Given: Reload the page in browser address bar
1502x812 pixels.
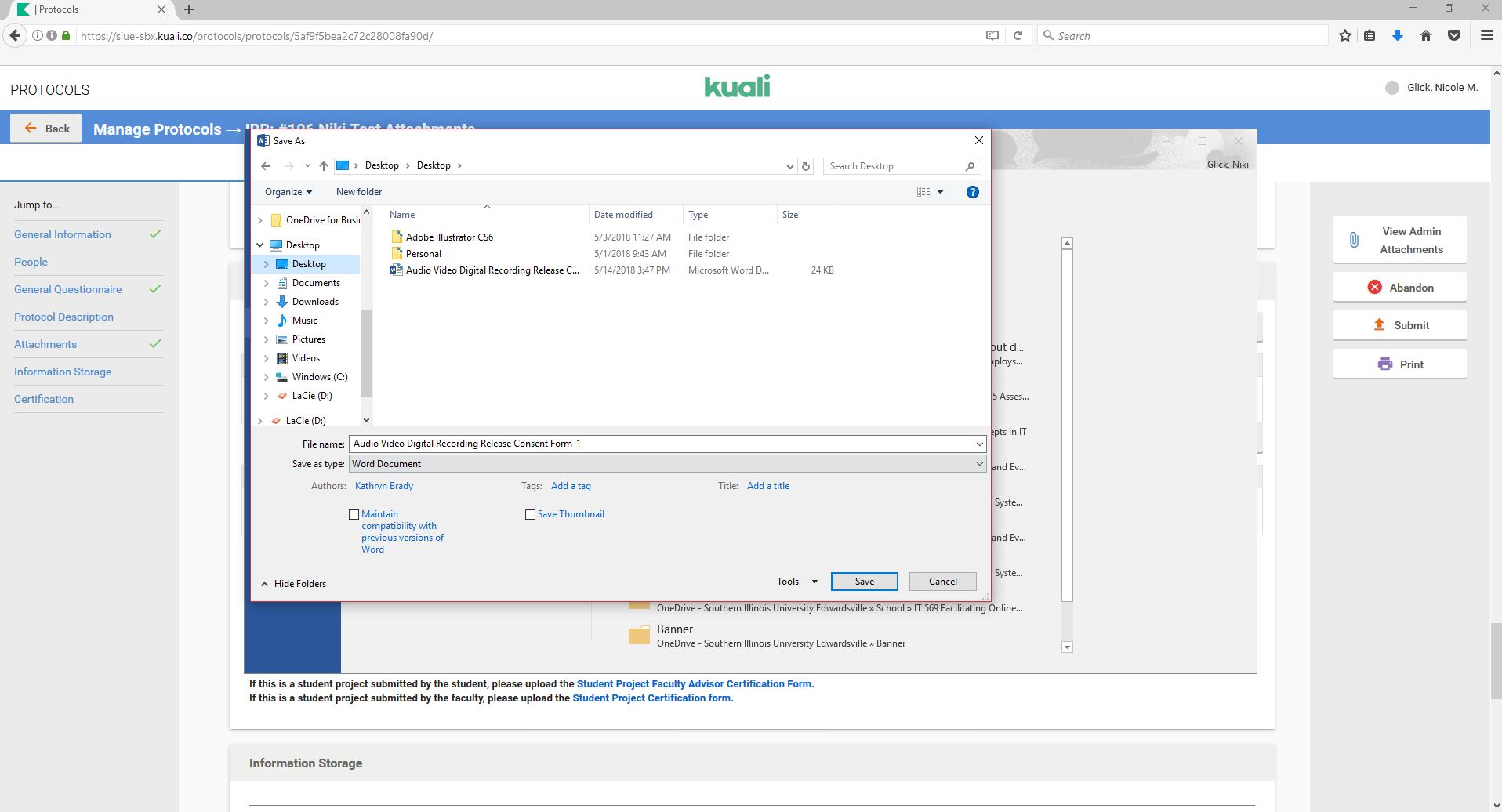Looking at the screenshot, I should [1018, 36].
